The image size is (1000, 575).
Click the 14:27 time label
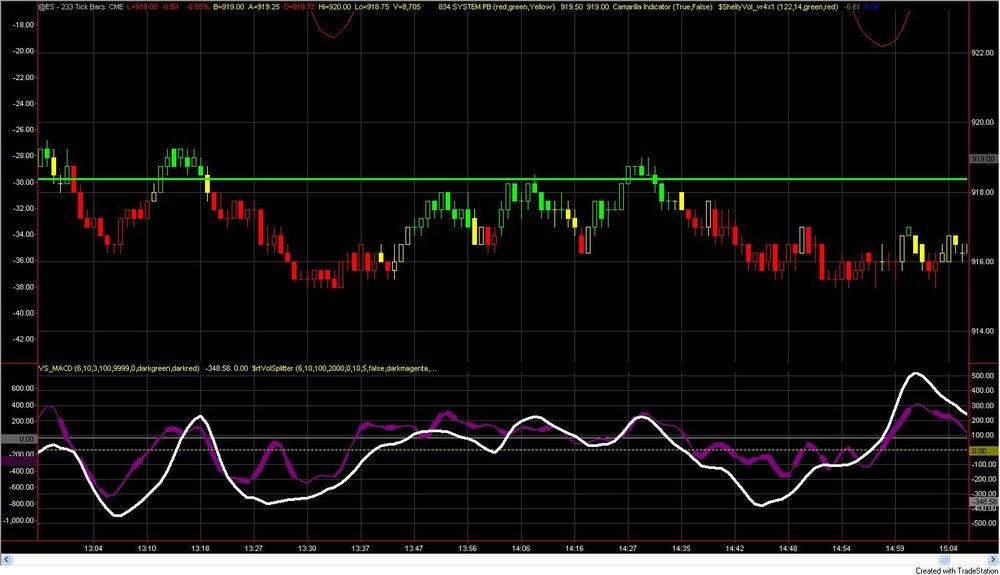coord(628,548)
